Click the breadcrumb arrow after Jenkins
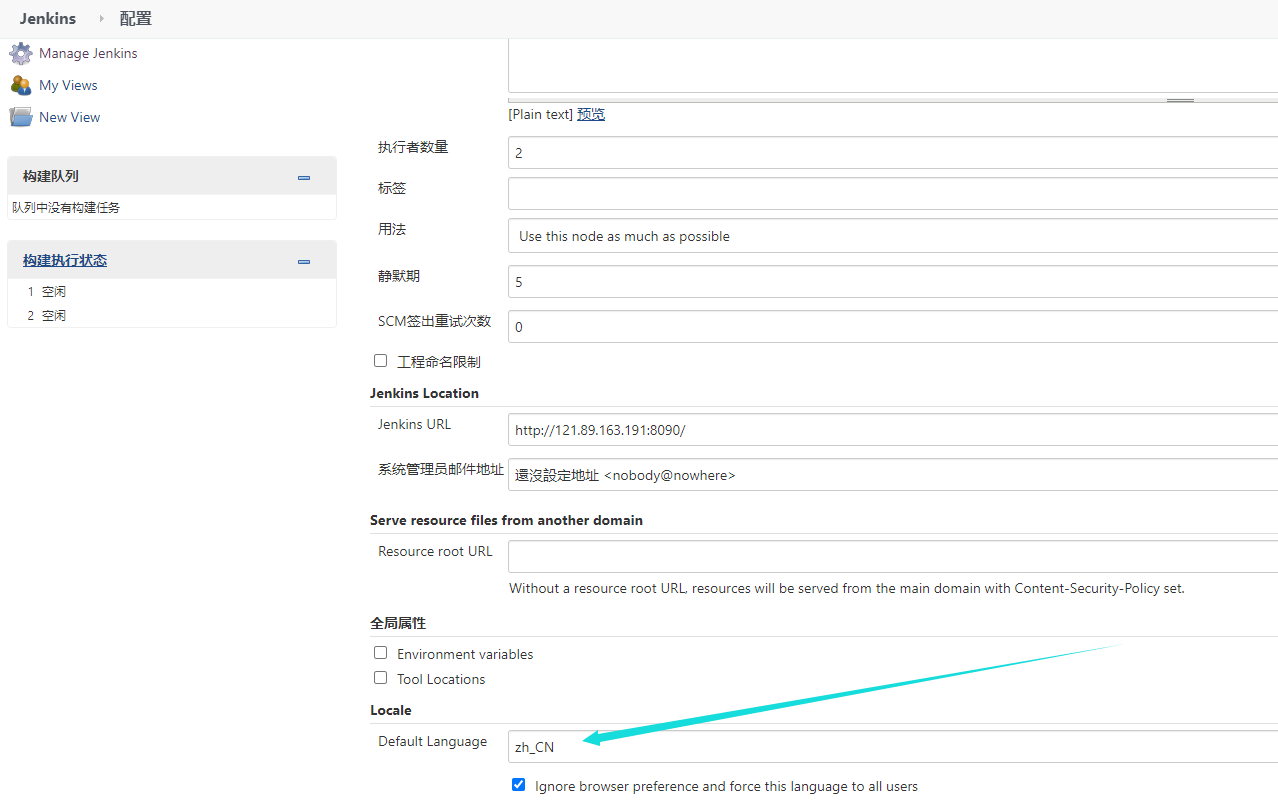Viewport: 1278px width, 811px height. tap(101, 19)
